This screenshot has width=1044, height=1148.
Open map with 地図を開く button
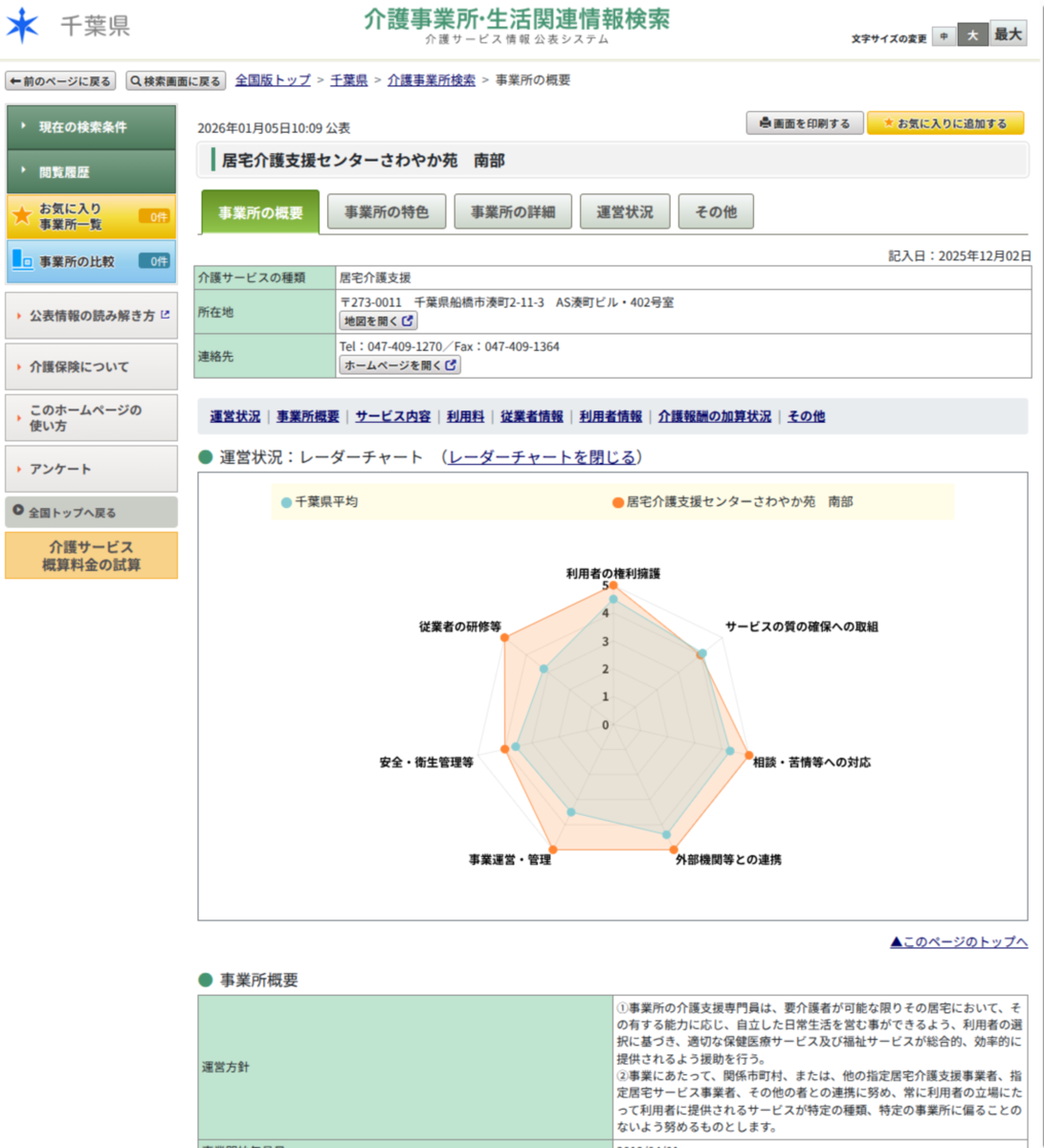pyautogui.click(x=379, y=321)
